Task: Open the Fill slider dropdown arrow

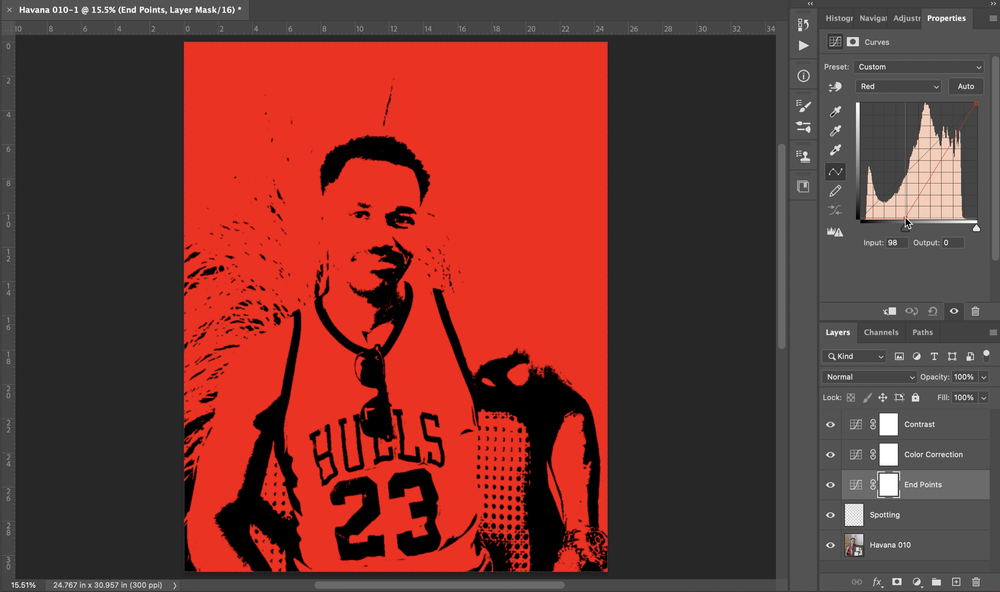Action: (984, 397)
